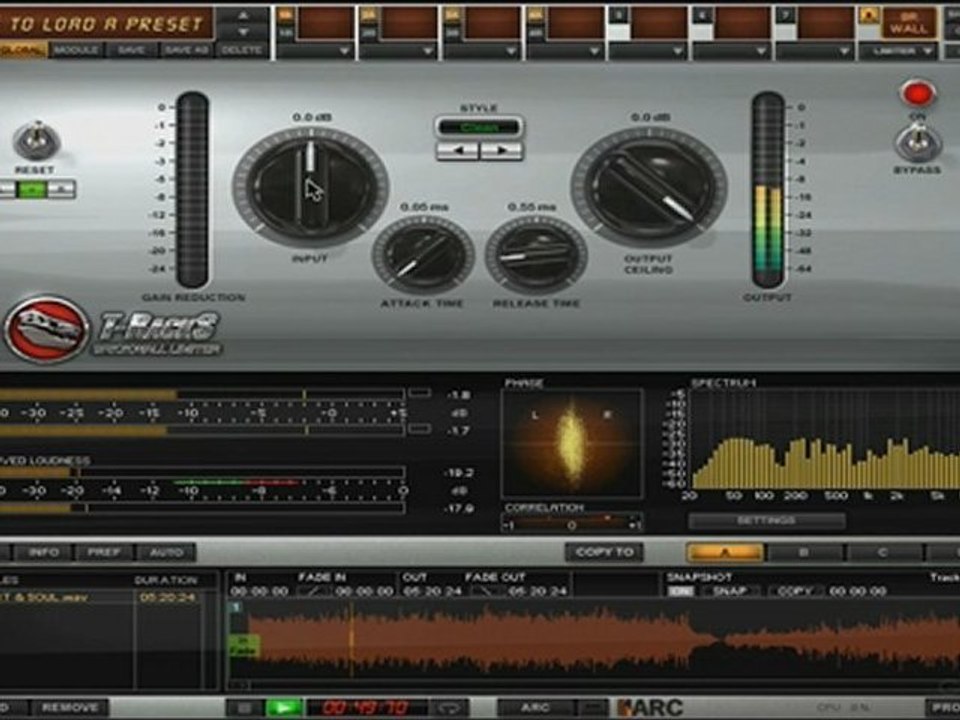Click the FADE IN curve icon
This screenshot has width=960, height=720.
coord(313,591)
